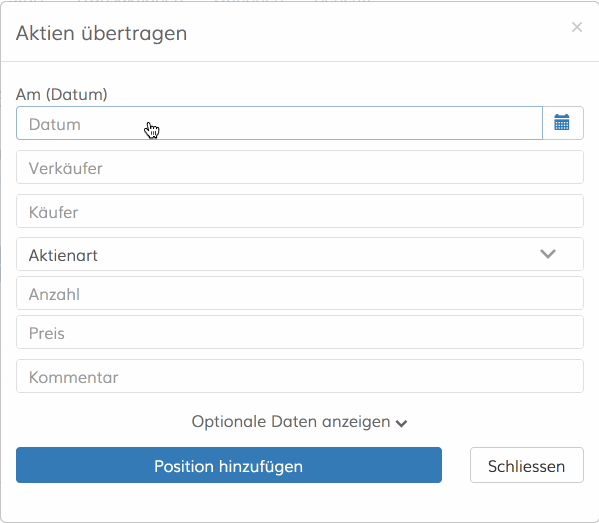Screen dimensions: 599x523
Task: Add the position using the blue button
Action: [229, 465]
